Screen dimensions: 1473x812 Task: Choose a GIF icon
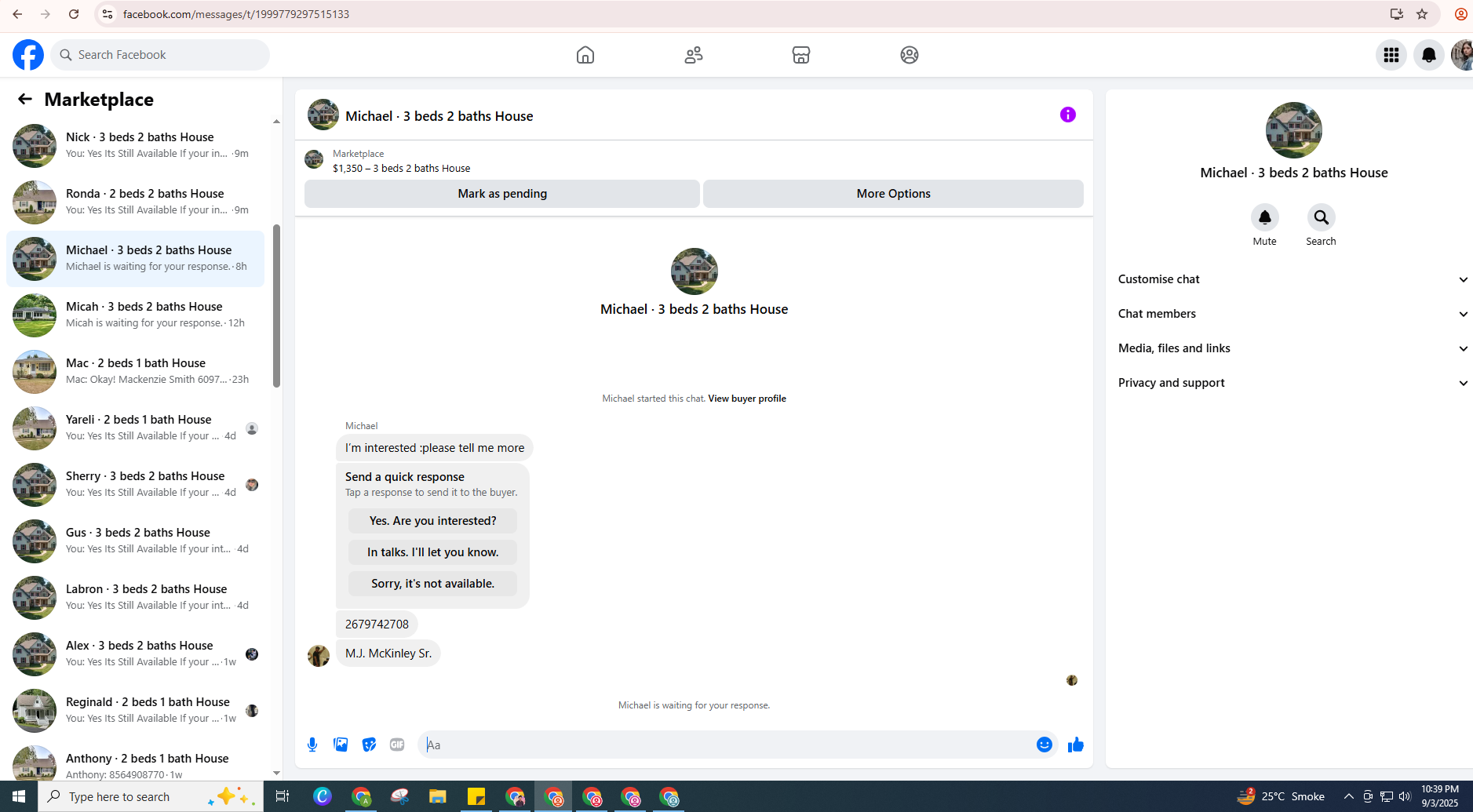[397, 745]
